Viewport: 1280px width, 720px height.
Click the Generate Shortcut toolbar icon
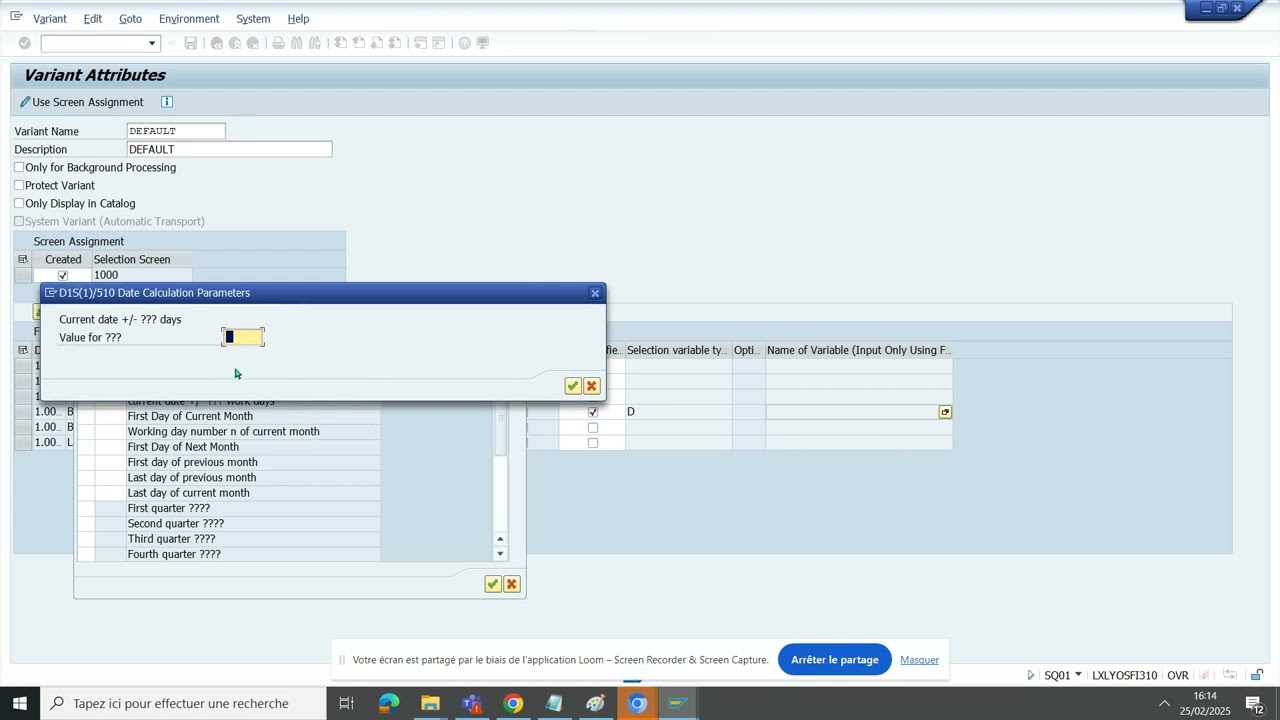439,43
